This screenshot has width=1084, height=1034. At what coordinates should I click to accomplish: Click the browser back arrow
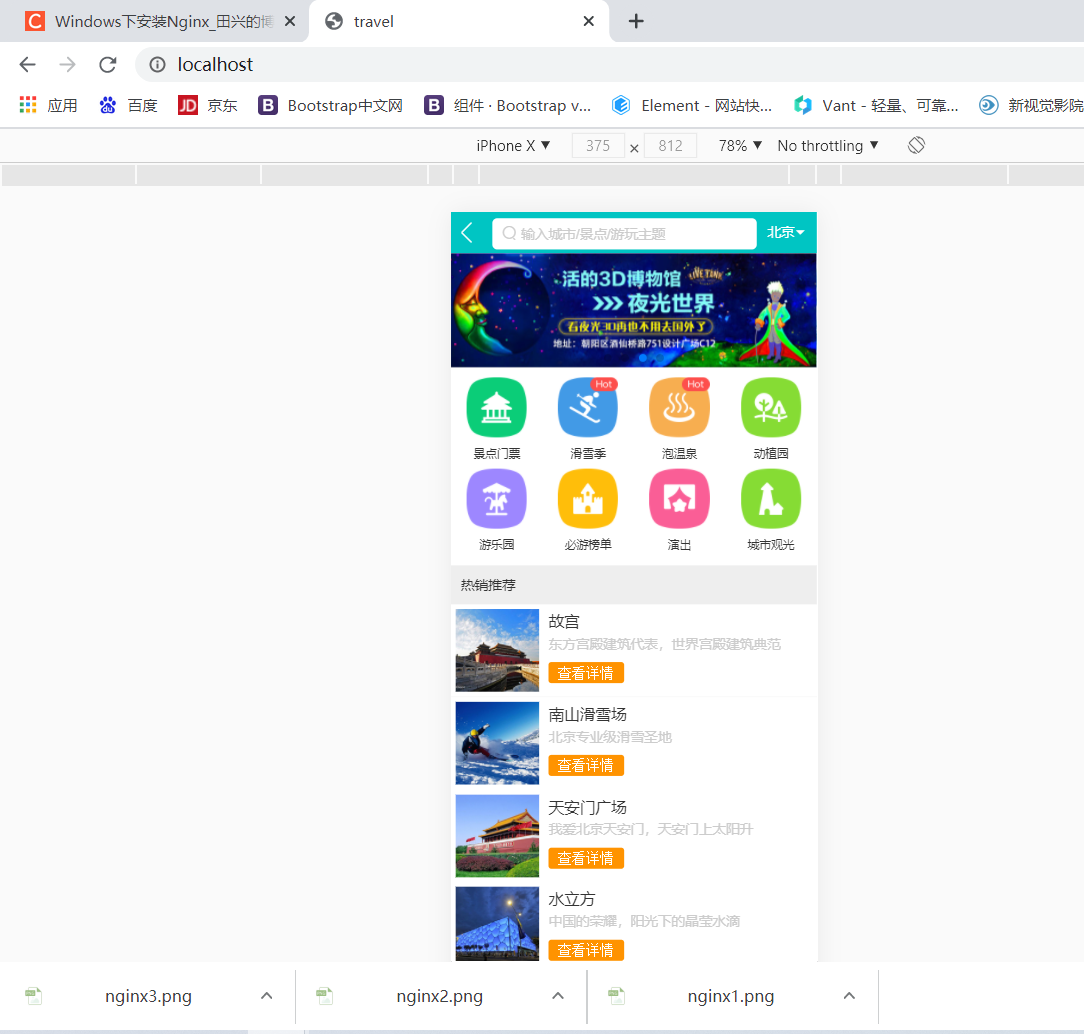(x=28, y=64)
